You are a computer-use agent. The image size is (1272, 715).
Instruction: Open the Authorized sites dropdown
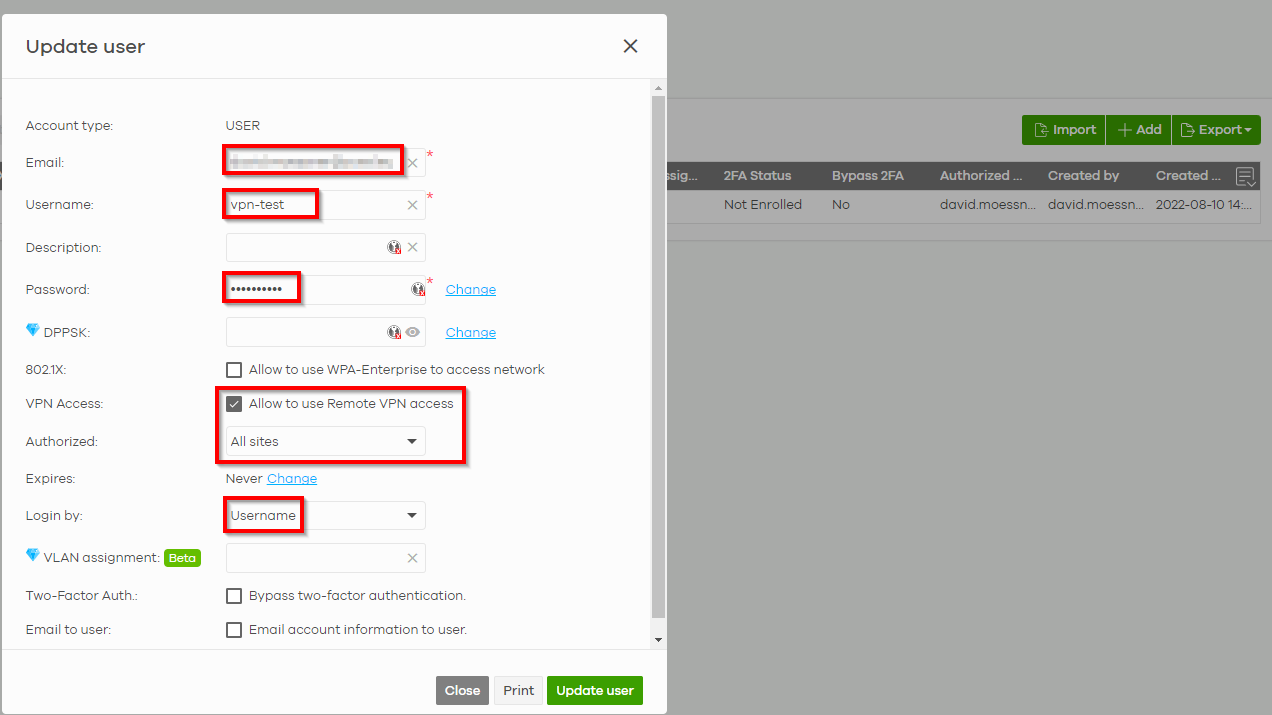coord(325,441)
